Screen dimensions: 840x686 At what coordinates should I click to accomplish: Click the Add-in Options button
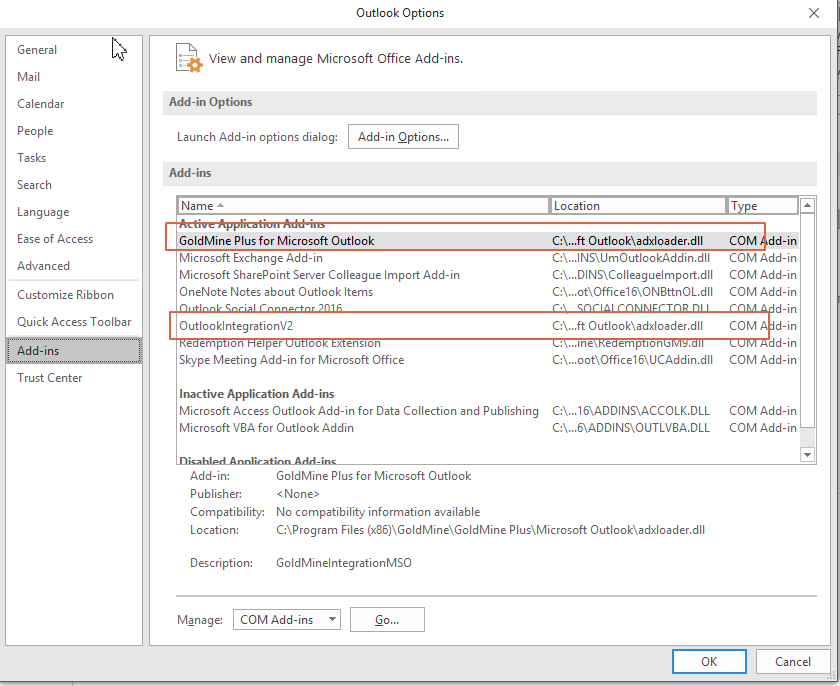click(403, 136)
